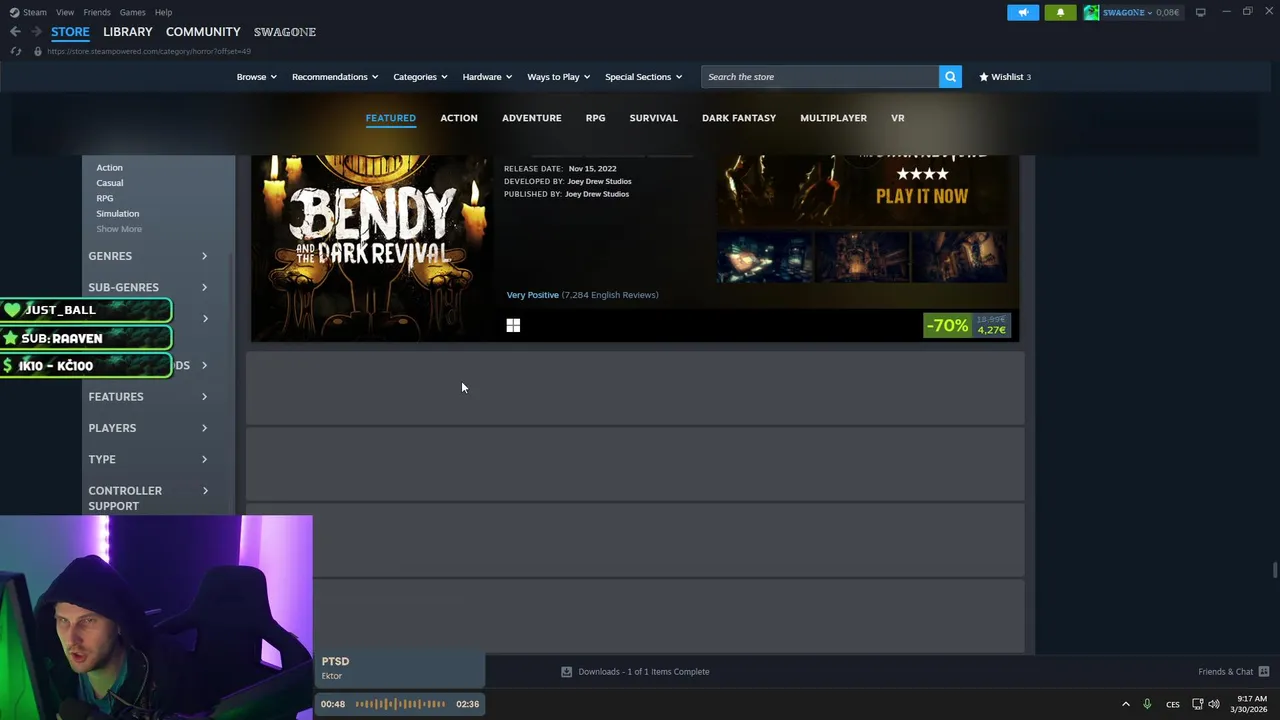The height and width of the screenshot is (720, 1280).
Task: Click the Wishlist star icon
Action: tap(984, 77)
